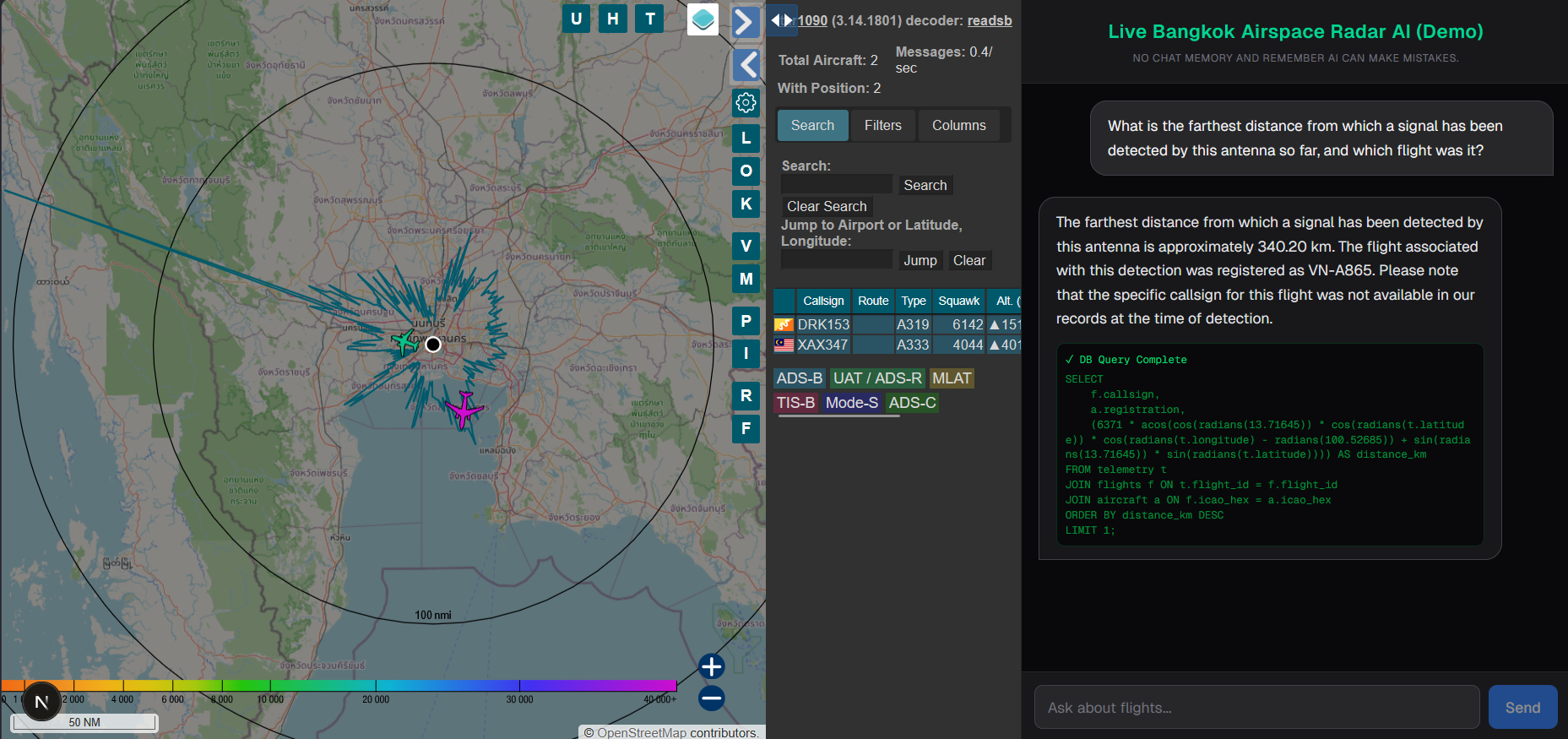Switch to the Filters tab
The height and width of the screenshot is (739, 1568).
pyautogui.click(x=882, y=125)
